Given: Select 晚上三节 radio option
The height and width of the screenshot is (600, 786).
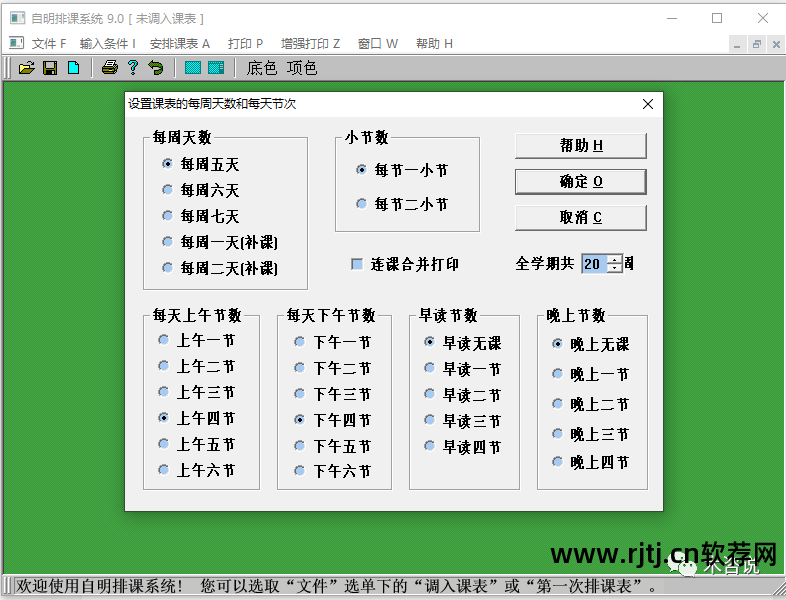Looking at the screenshot, I should 591,434.
